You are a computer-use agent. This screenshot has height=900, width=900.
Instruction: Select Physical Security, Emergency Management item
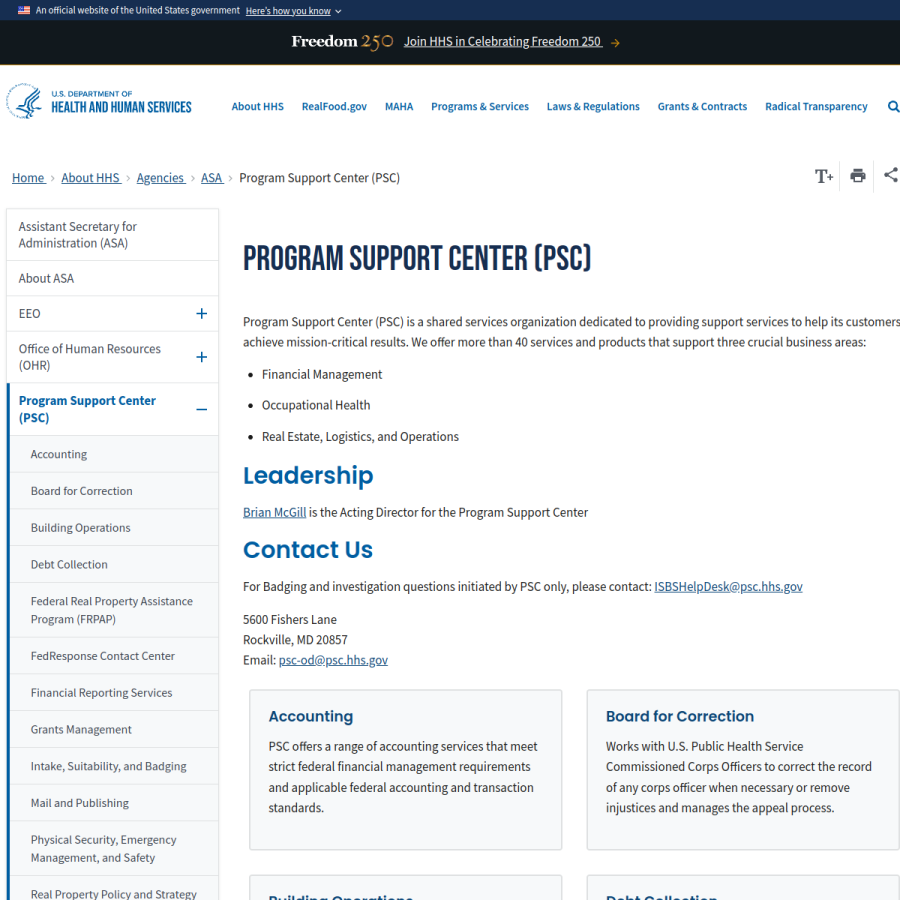114,848
